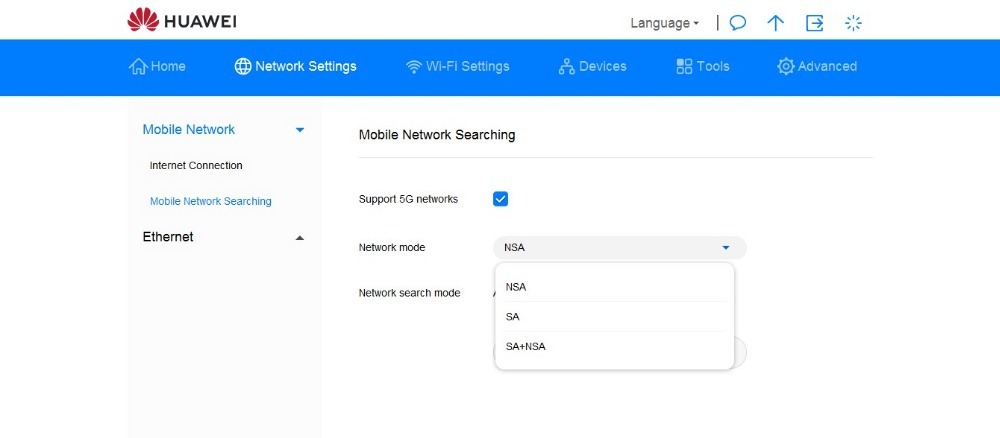Close the Network mode NSA dropdown
The width and height of the screenshot is (1000, 438).
pos(619,247)
